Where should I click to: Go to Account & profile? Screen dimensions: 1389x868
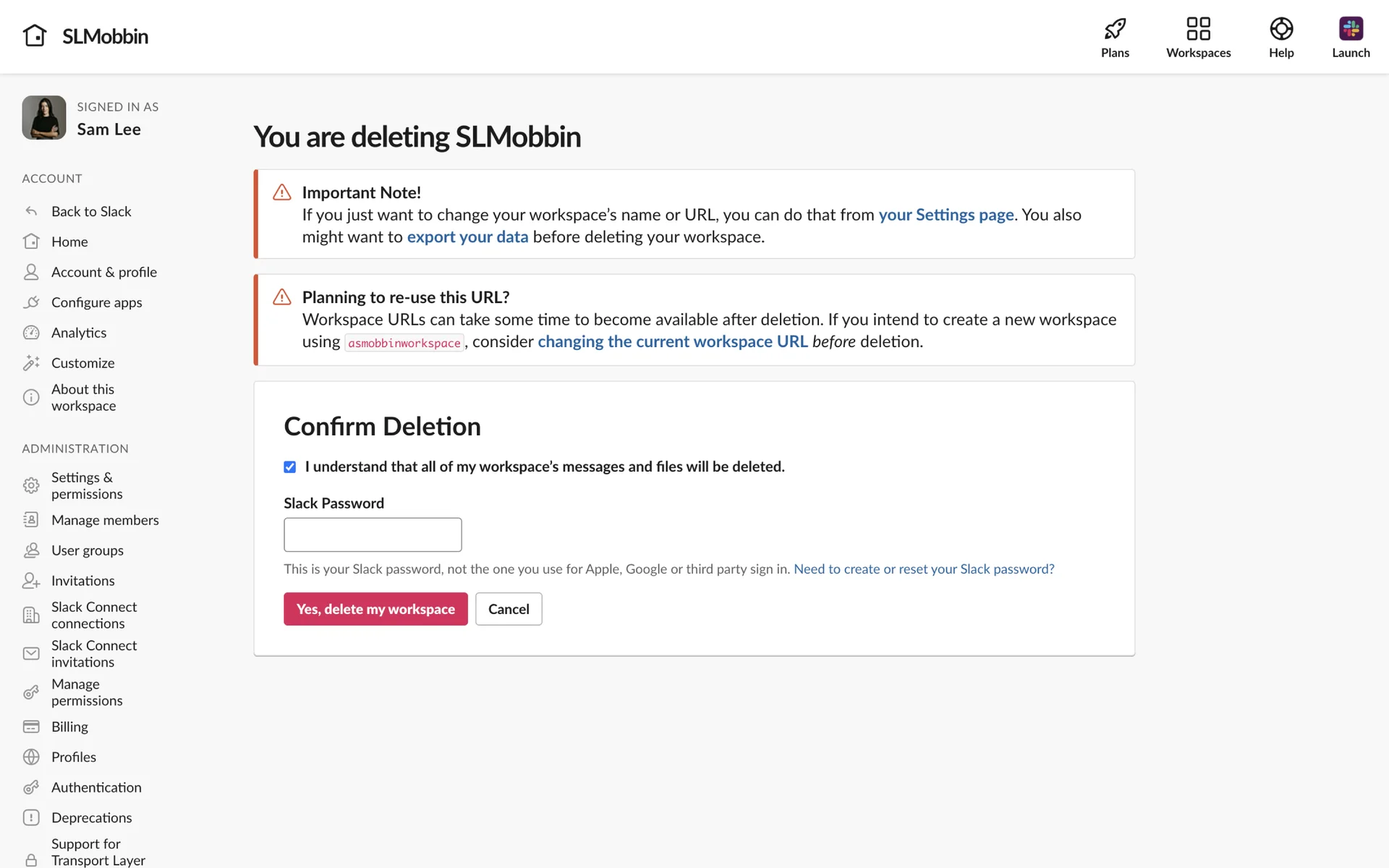(x=103, y=272)
